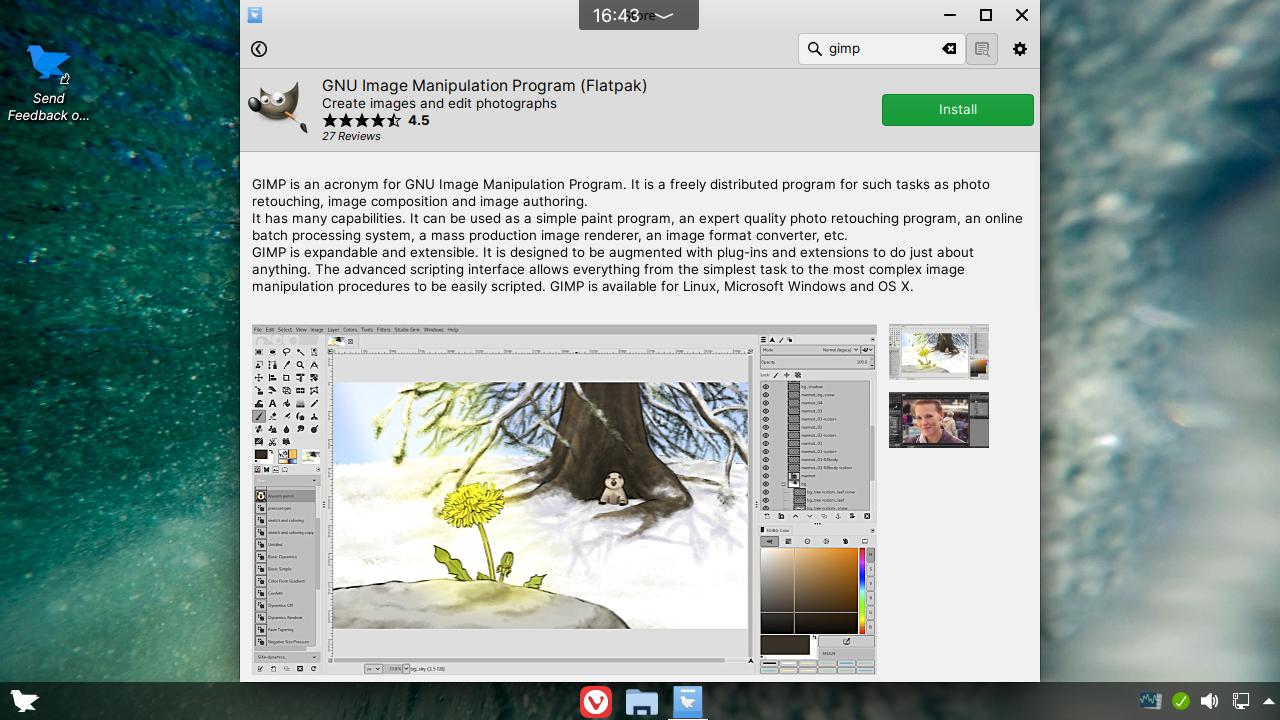This screenshot has height=720, width=1280.
Task: Close the App Center window
Action: (1021, 15)
